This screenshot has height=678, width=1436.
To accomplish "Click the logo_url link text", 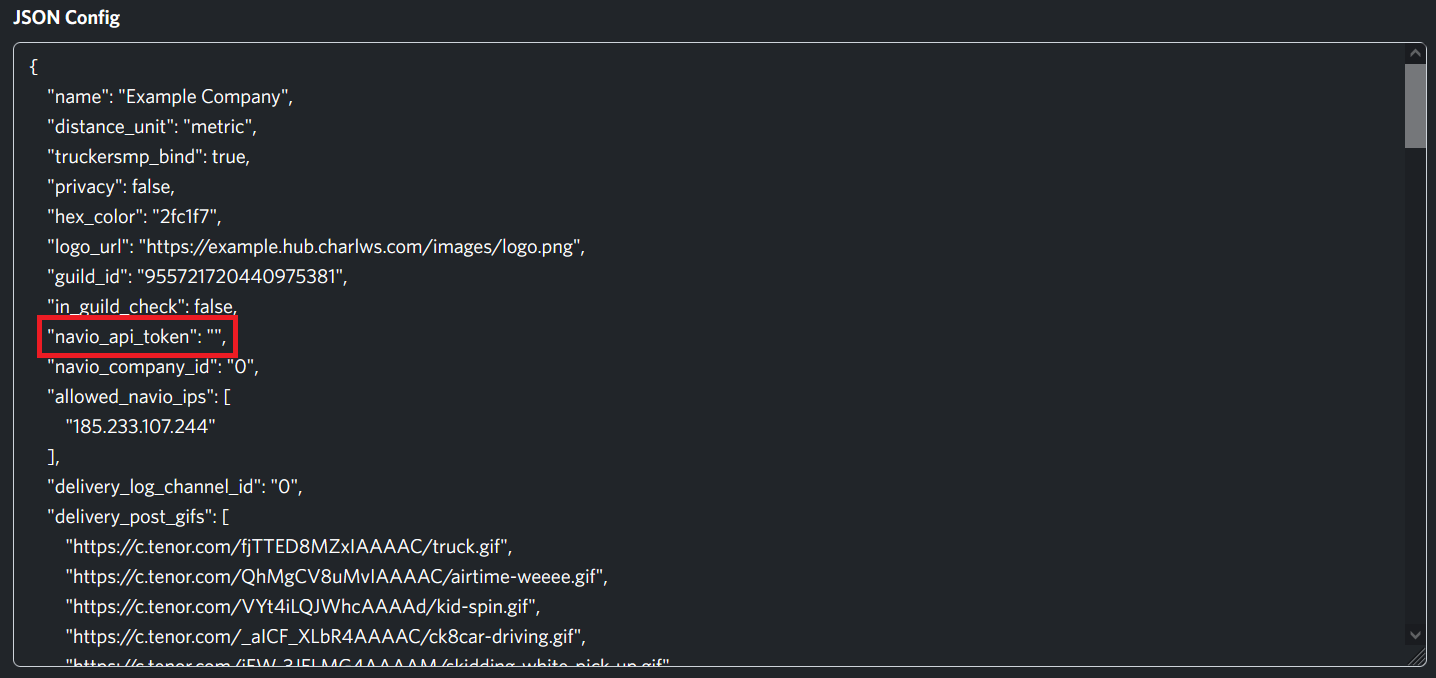I will pos(359,247).
